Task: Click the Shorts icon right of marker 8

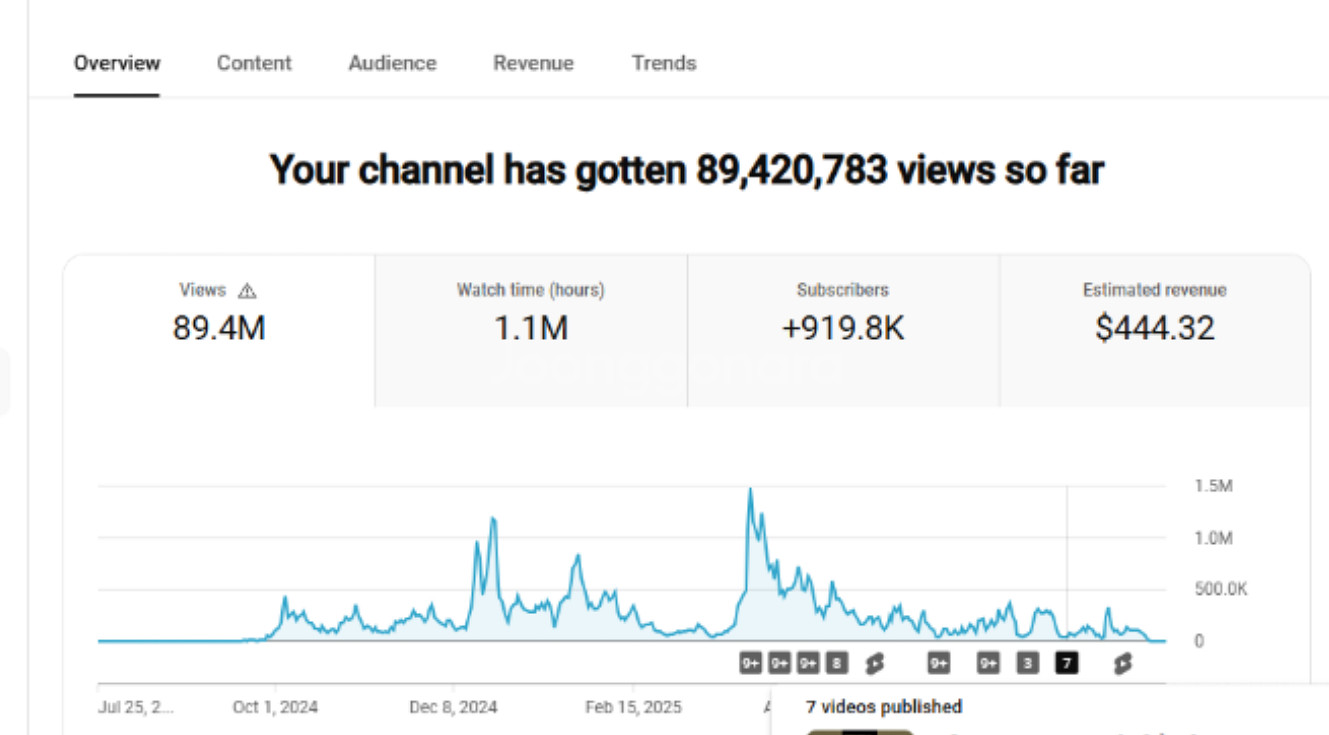Action: click(875, 662)
